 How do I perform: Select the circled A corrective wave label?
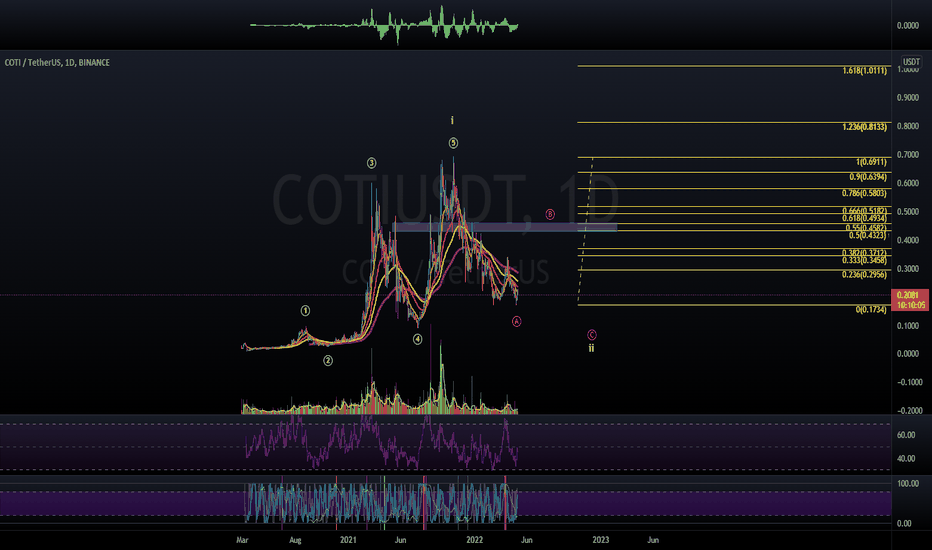[x=517, y=322]
